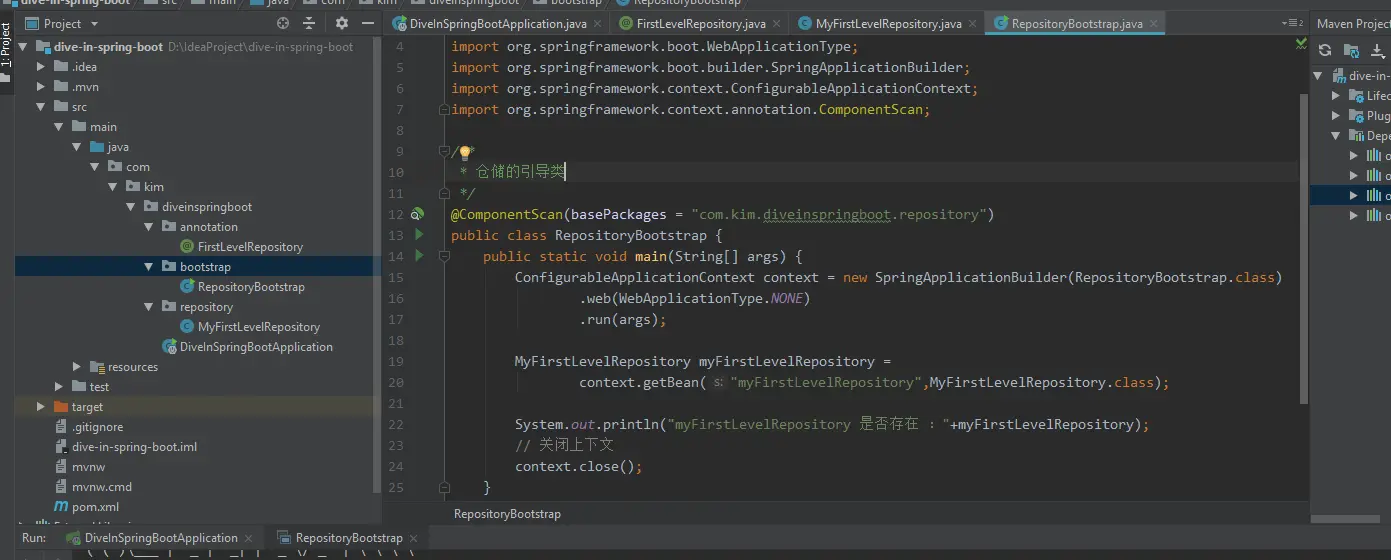Viewport: 1391px width, 560px height.
Task: Expand Maven Plugins node
Action: (1336, 116)
